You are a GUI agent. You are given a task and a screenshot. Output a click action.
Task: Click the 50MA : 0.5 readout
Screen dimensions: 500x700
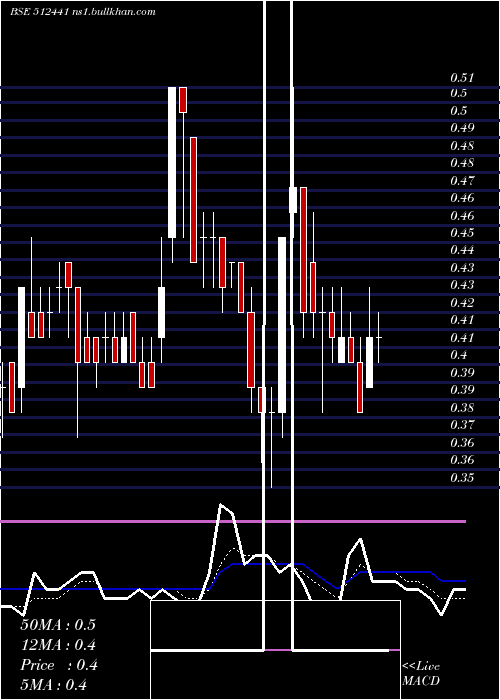coord(58,625)
